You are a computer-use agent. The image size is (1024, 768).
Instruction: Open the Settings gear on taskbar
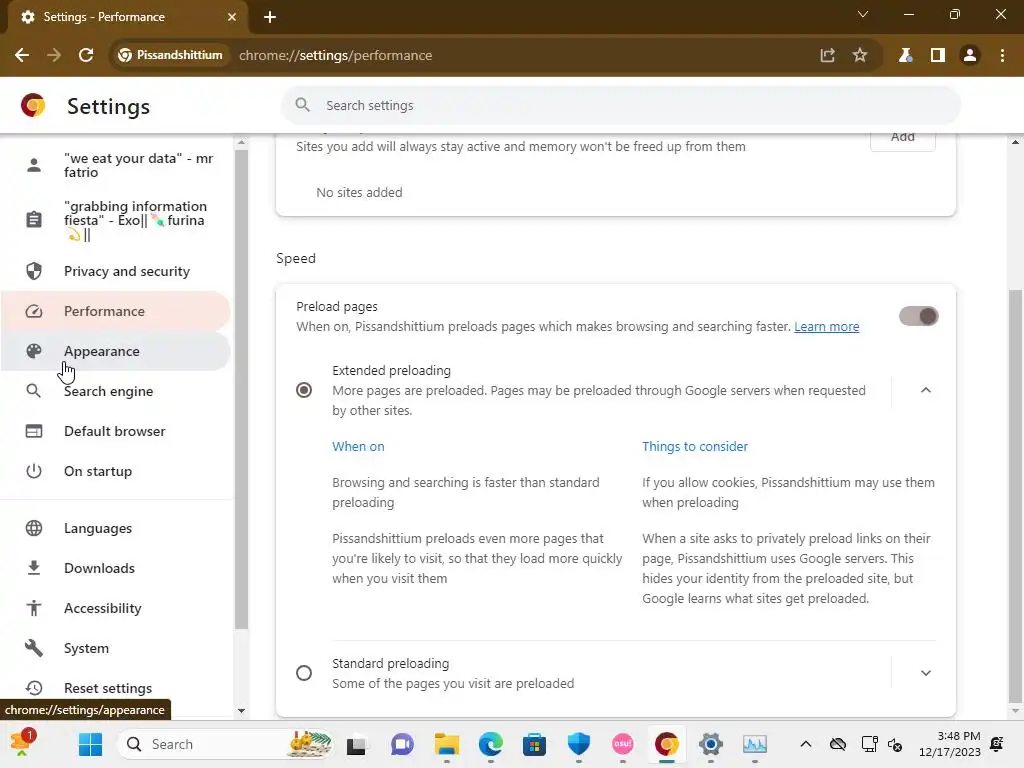tap(711, 744)
